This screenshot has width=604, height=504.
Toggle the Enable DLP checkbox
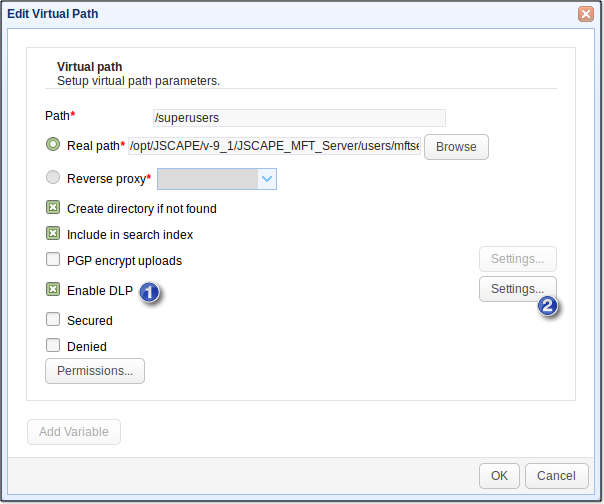[53, 290]
